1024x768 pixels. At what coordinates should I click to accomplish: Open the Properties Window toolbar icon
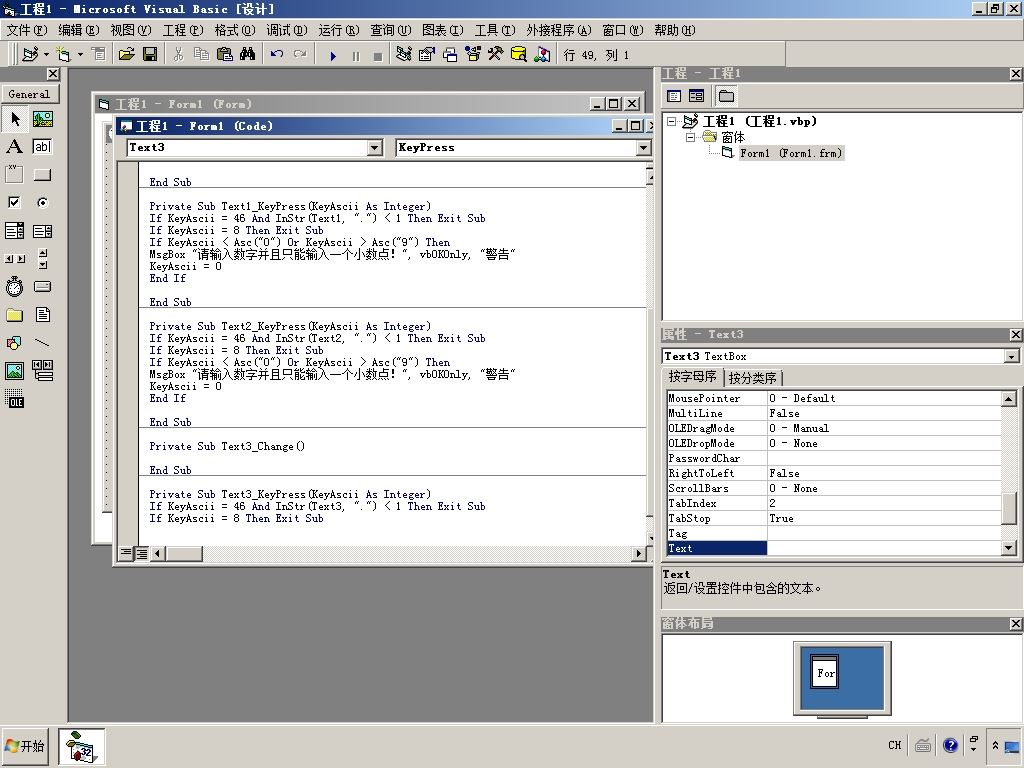click(426, 54)
